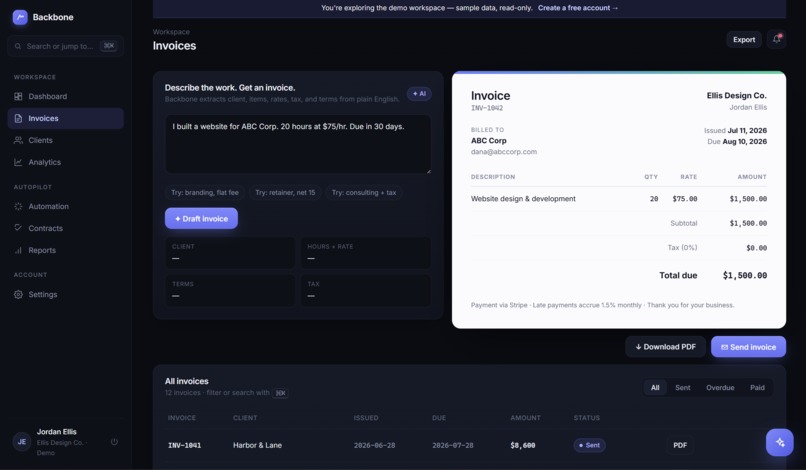This screenshot has height=470, width=806.
Task: Click the Sent status badge on INV-1041
Action: click(x=589, y=445)
